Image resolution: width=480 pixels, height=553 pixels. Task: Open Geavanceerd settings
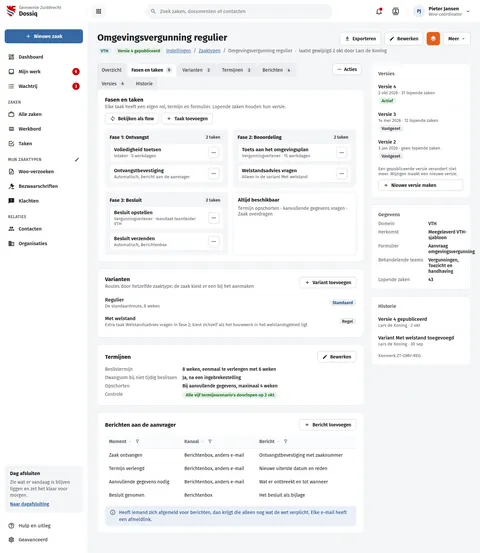tap(44, 540)
